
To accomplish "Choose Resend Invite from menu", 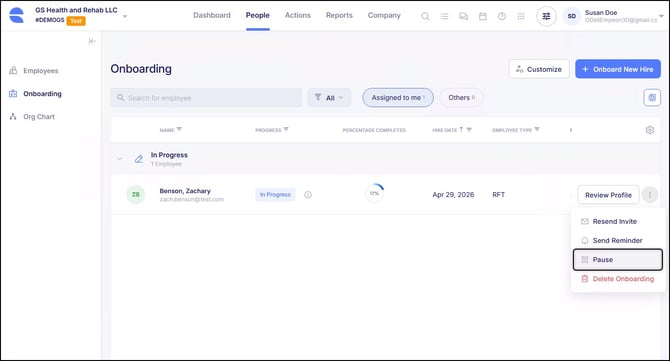I will pos(617,221).
